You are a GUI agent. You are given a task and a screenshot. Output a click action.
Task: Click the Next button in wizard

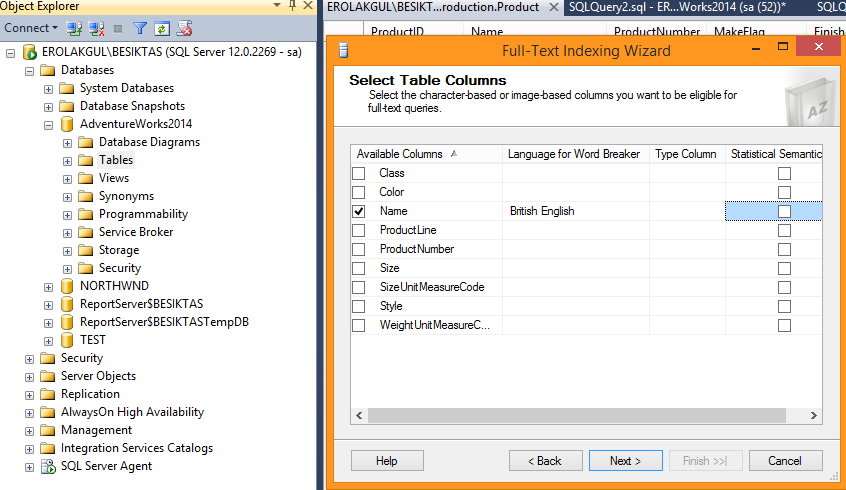pyautogui.click(x=625, y=461)
